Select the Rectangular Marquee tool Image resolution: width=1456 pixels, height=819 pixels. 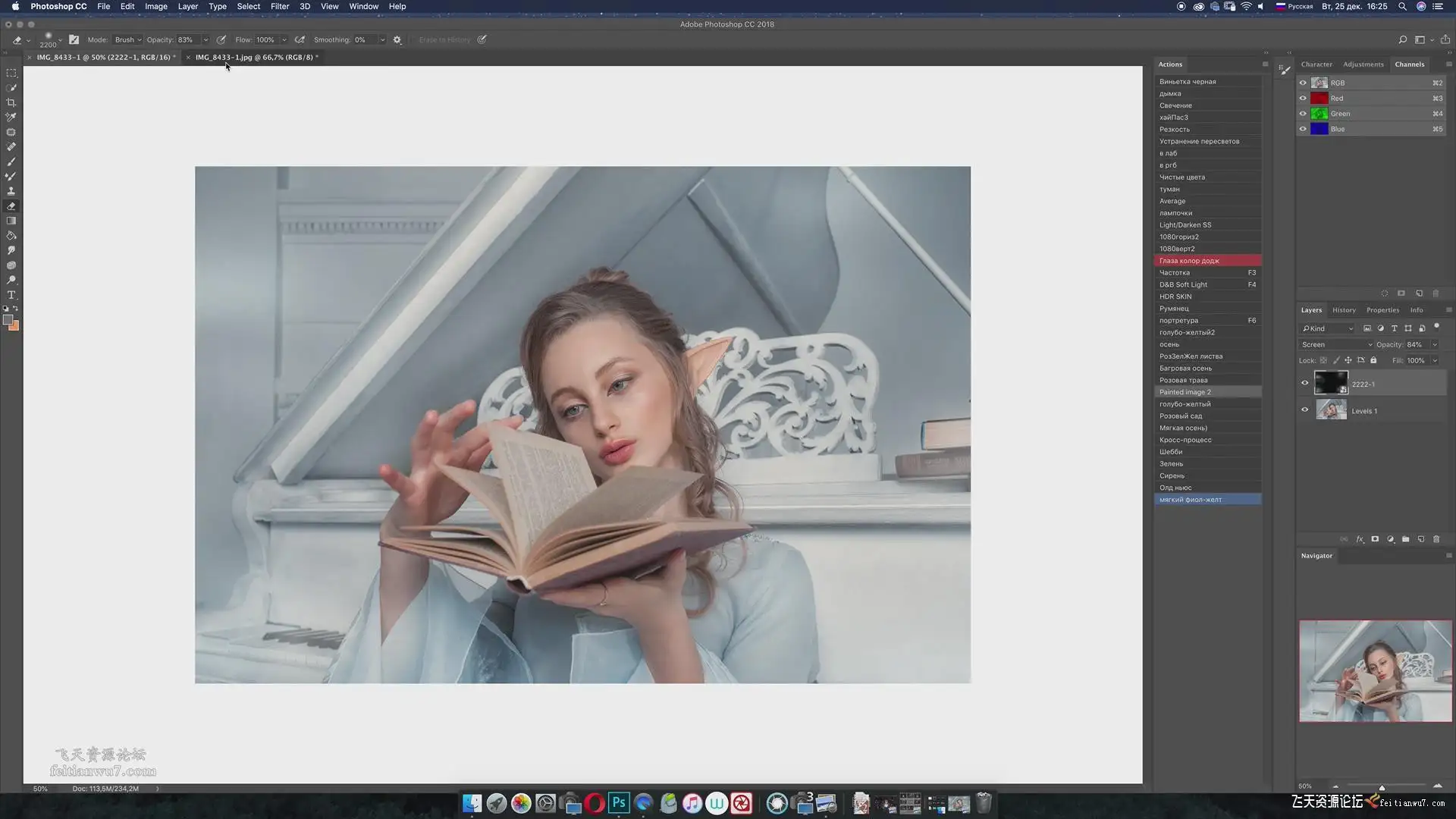point(11,73)
